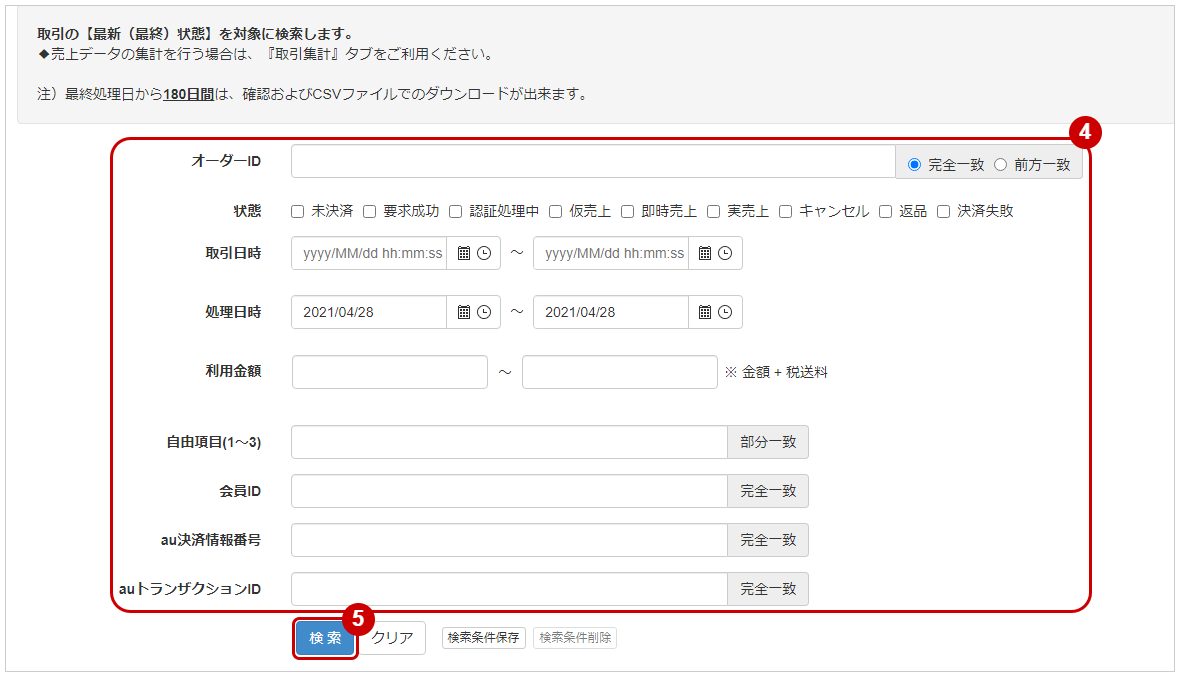
Task: Open the calendar icon beside 処理日時 start field
Action: point(462,312)
